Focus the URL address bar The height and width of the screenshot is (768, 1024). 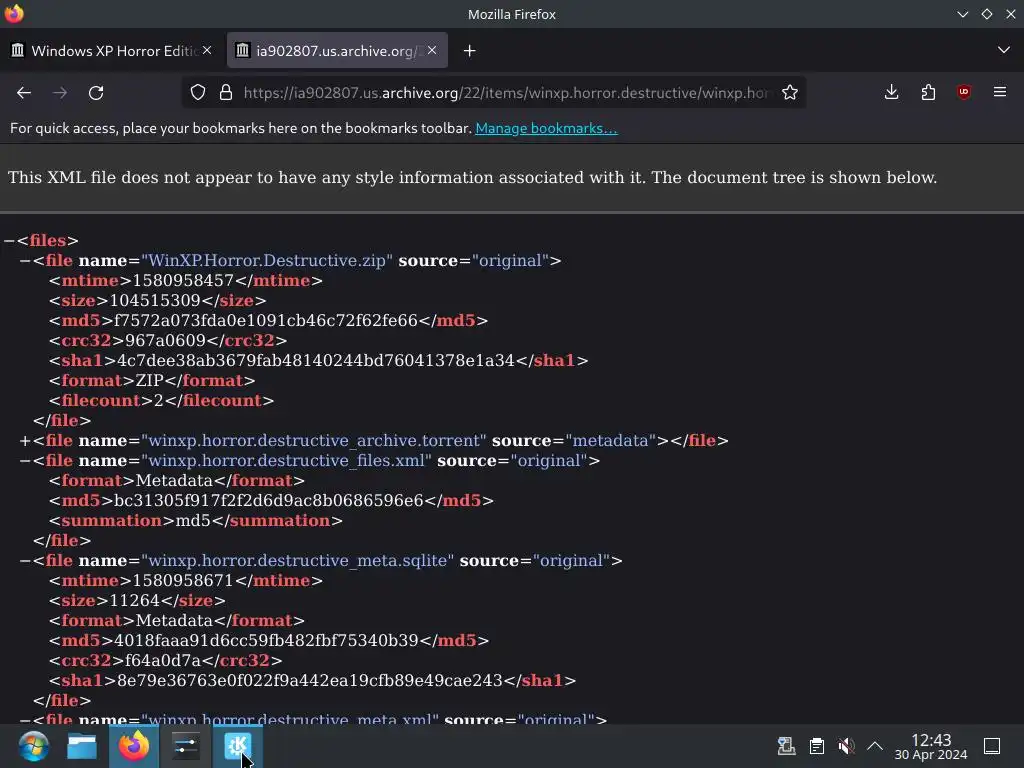tap(506, 93)
